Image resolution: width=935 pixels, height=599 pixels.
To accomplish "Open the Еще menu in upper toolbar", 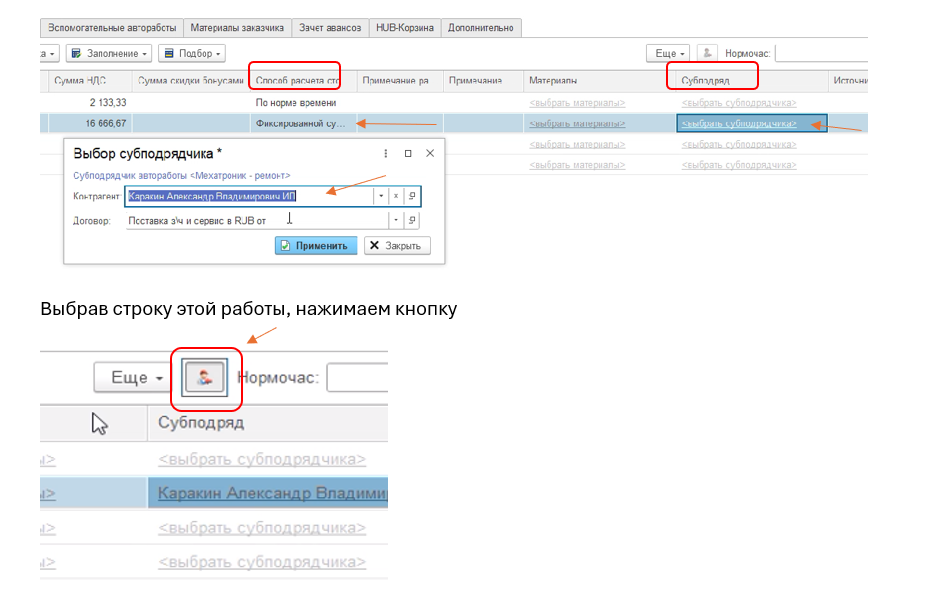I will (667, 53).
